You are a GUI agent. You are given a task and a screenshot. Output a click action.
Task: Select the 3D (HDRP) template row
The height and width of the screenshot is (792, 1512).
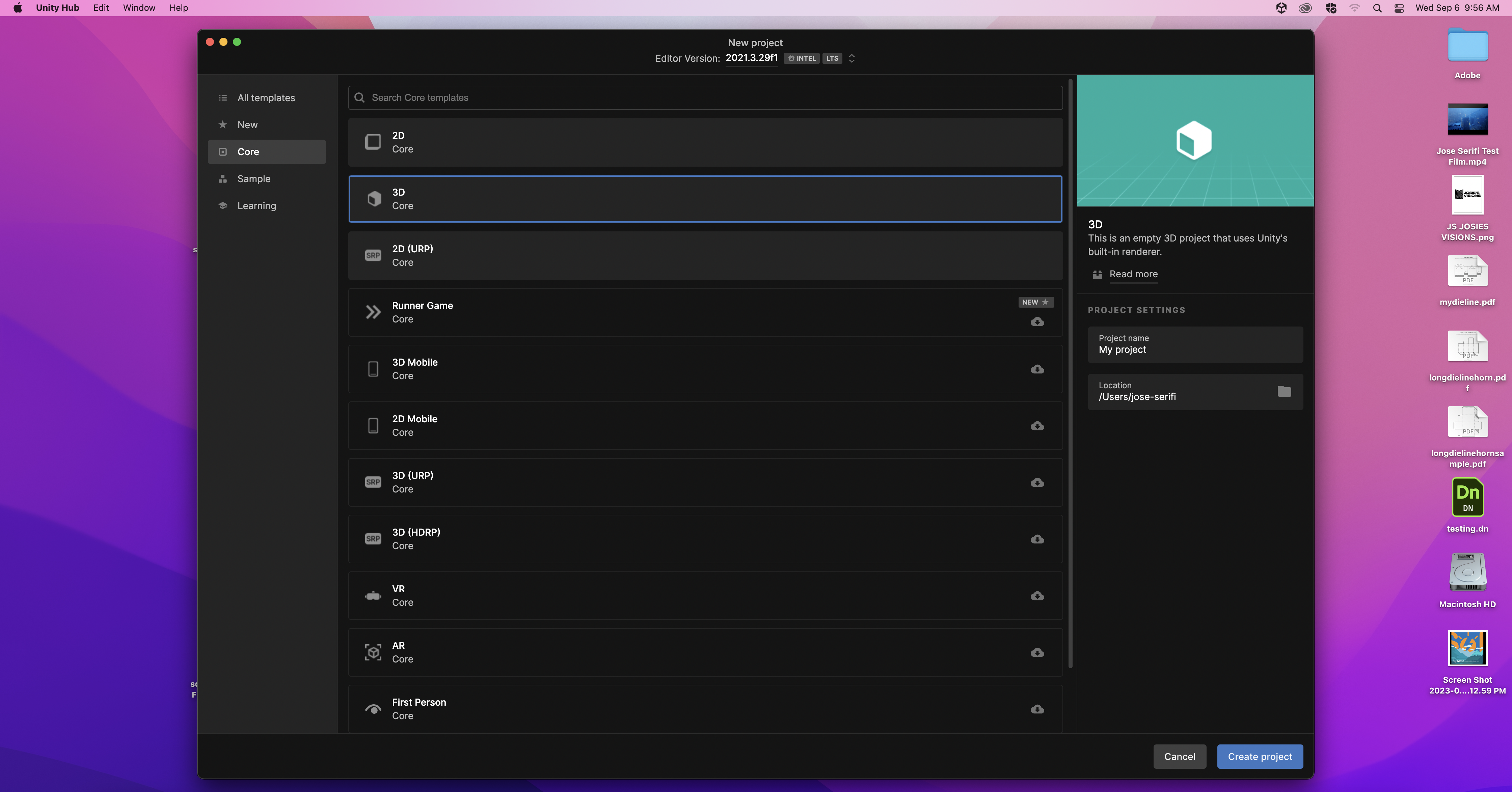pyautogui.click(x=705, y=539)
